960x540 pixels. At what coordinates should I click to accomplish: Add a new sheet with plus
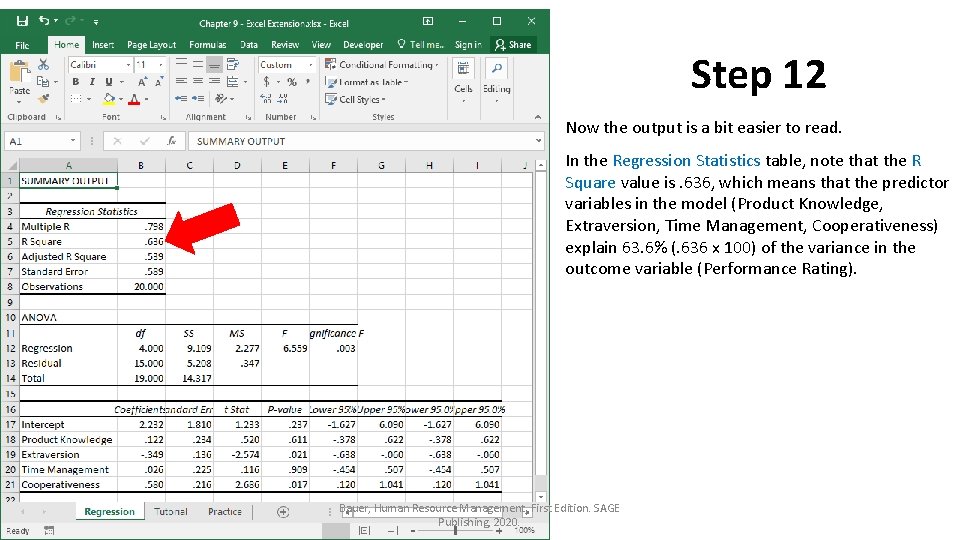click(x=283, y=512)
